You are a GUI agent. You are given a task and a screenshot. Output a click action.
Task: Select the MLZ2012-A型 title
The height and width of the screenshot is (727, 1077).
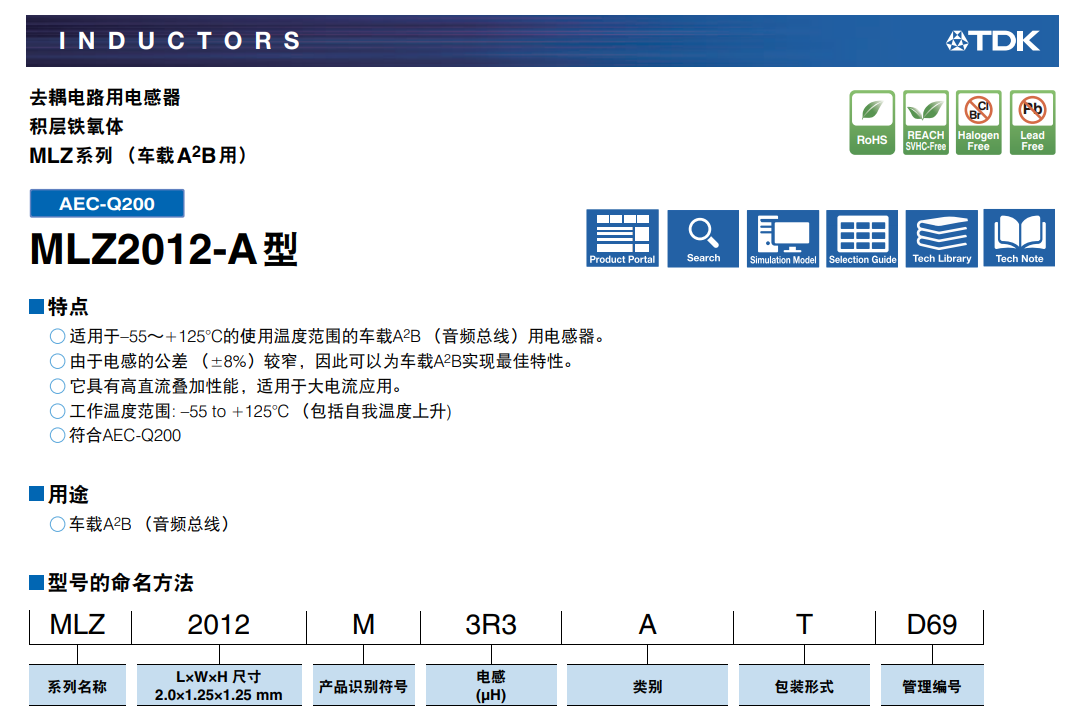(x=163, y=249)
